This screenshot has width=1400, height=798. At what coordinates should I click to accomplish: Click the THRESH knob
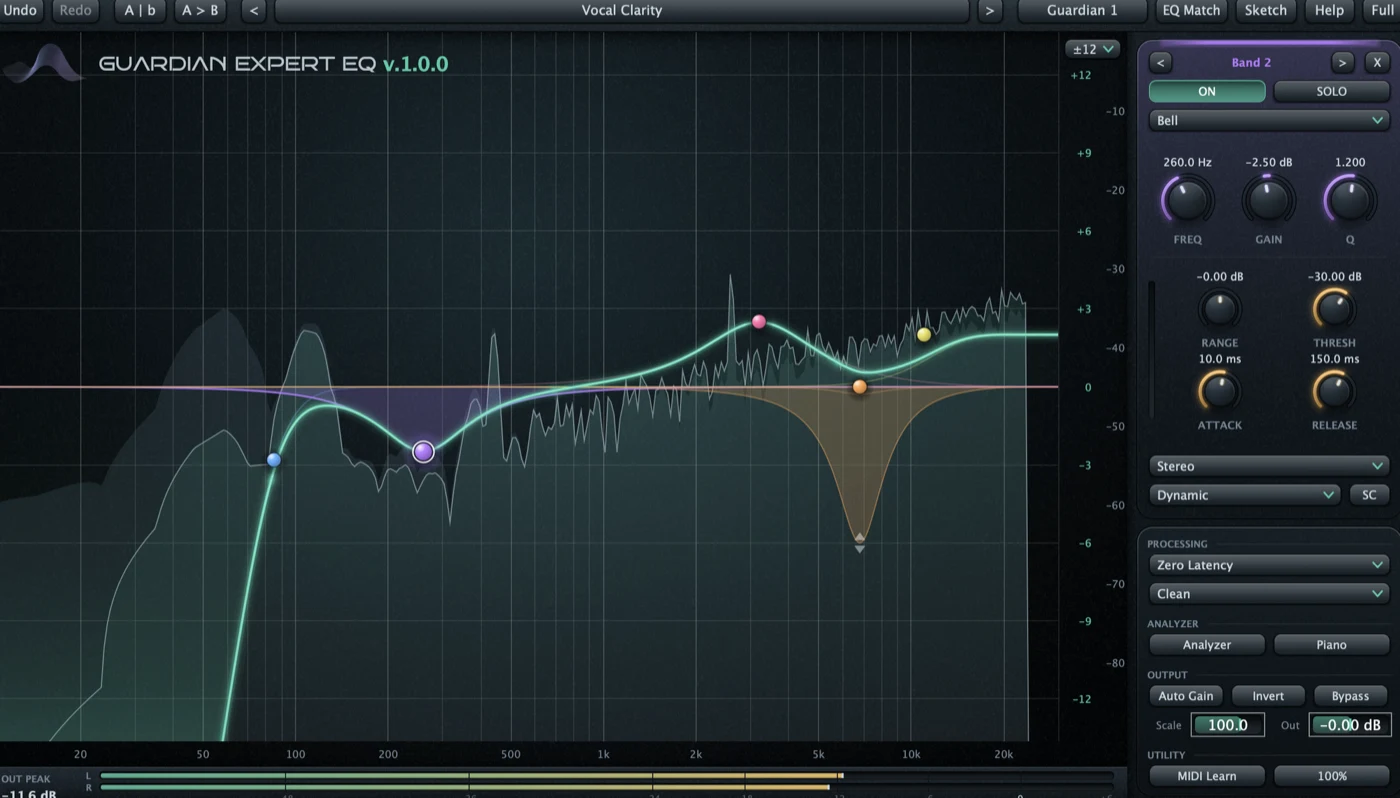1334,309
